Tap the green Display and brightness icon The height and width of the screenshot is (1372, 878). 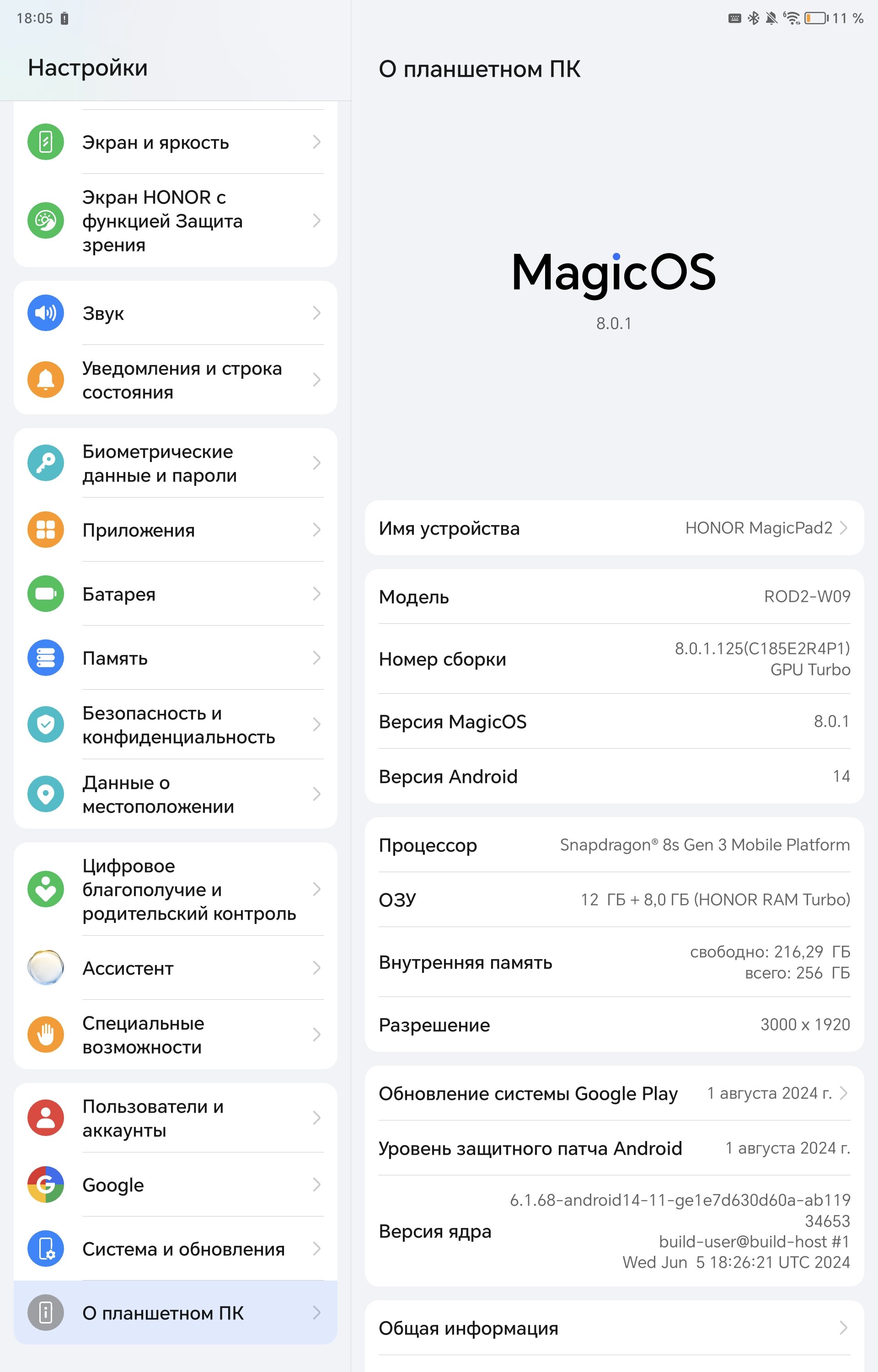click(46, 142)
